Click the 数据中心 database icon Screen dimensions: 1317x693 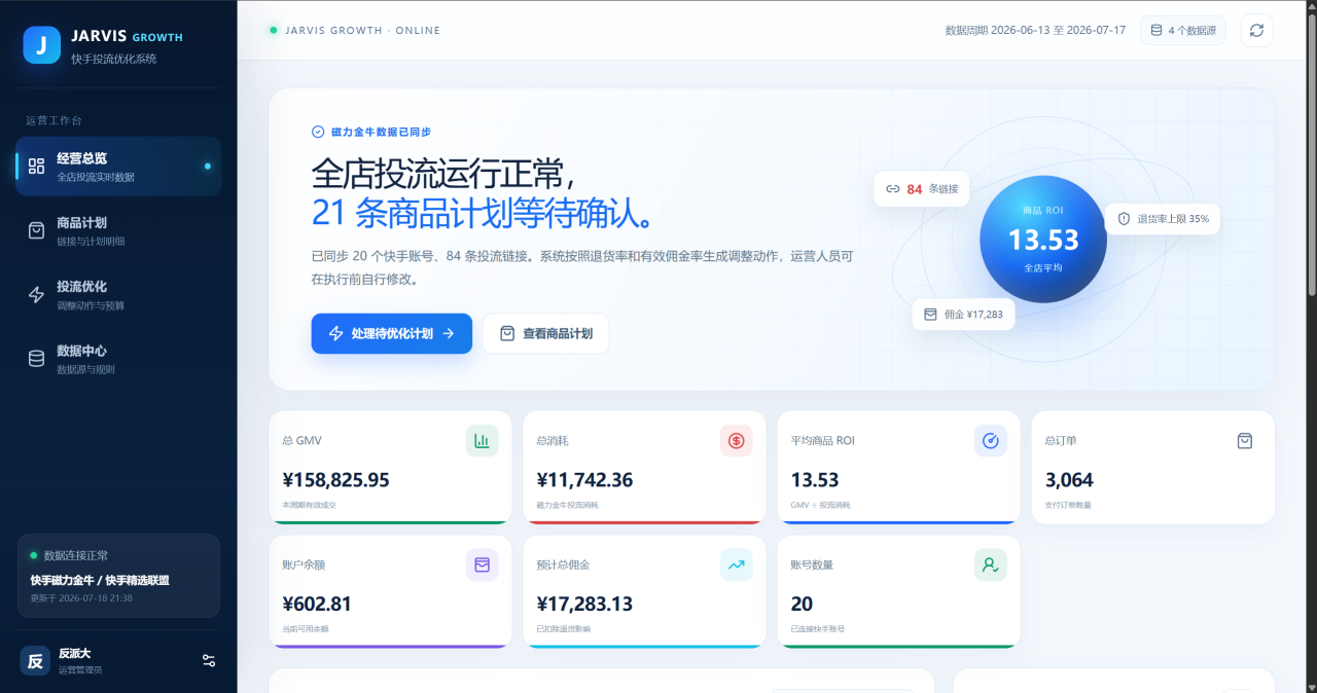[37, 358]
